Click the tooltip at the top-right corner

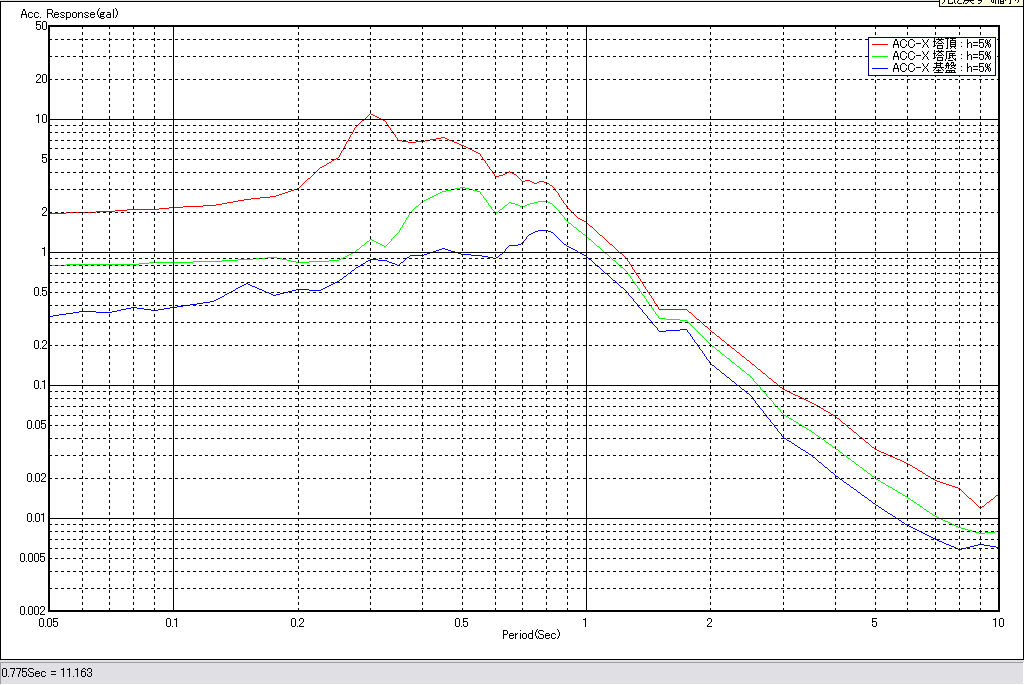(x=979, y=3)
